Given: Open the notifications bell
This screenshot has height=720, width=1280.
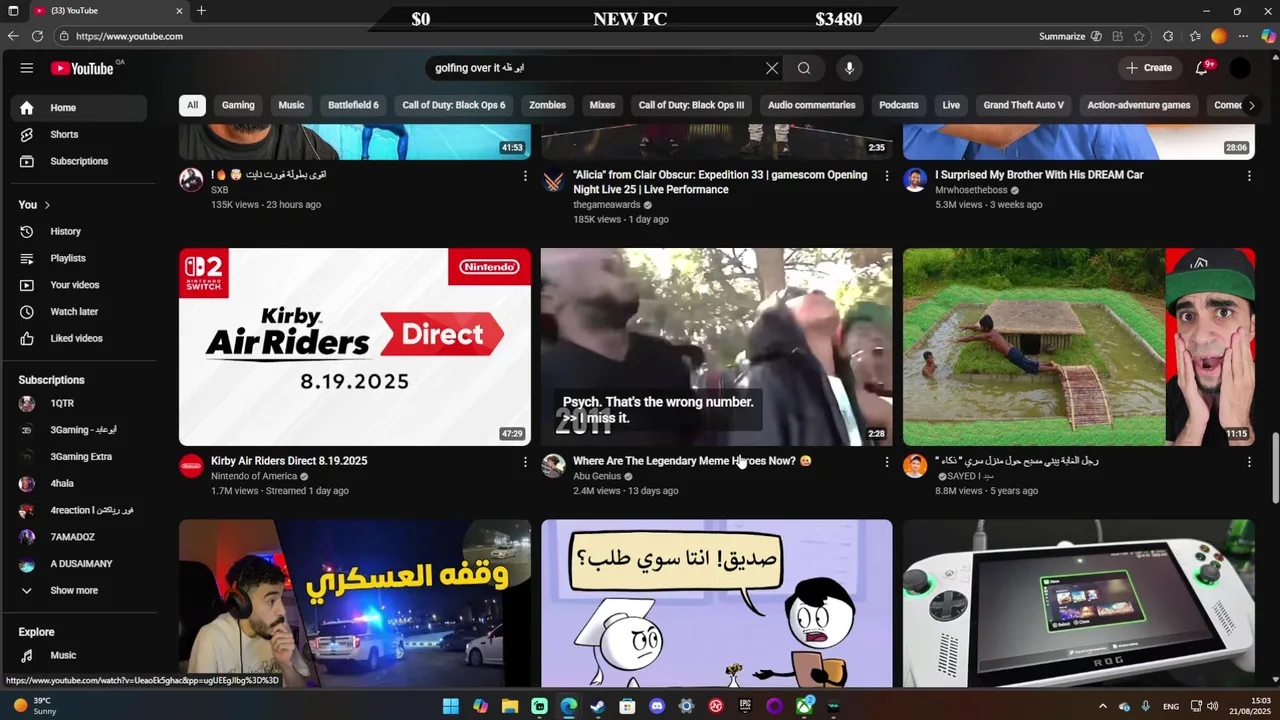Looking at the screenshot, I should 1202,68.
